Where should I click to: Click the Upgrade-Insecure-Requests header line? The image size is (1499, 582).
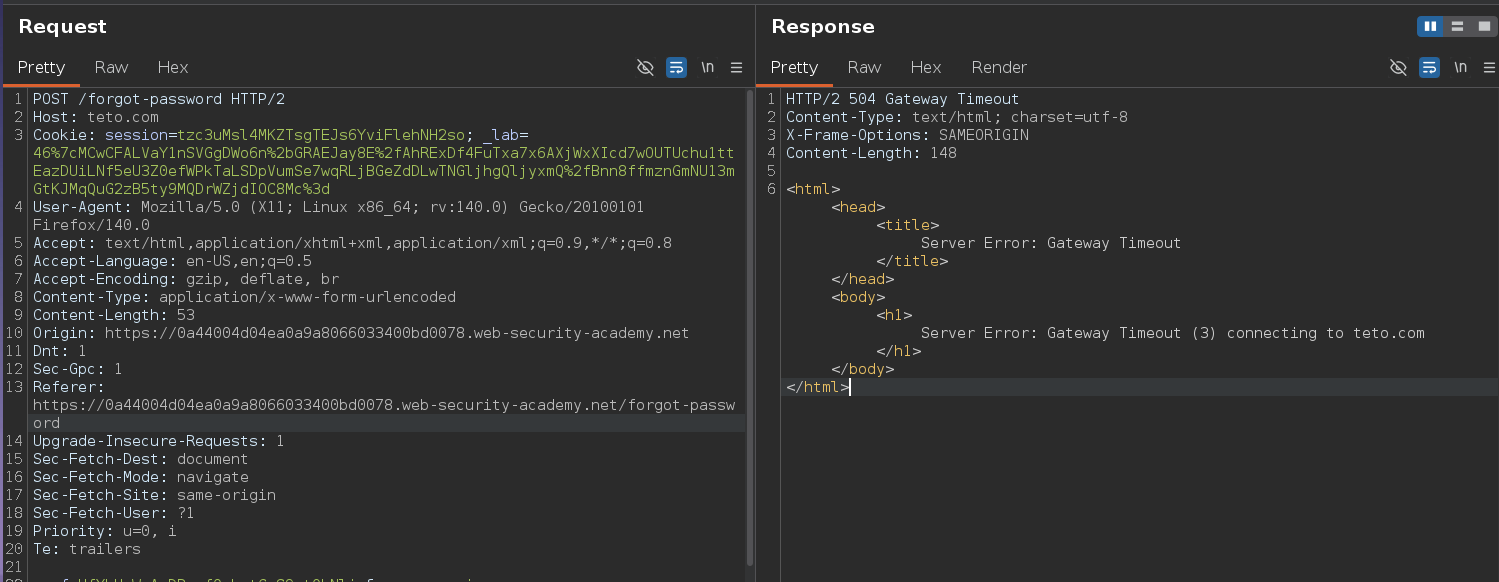pos(159,441)
